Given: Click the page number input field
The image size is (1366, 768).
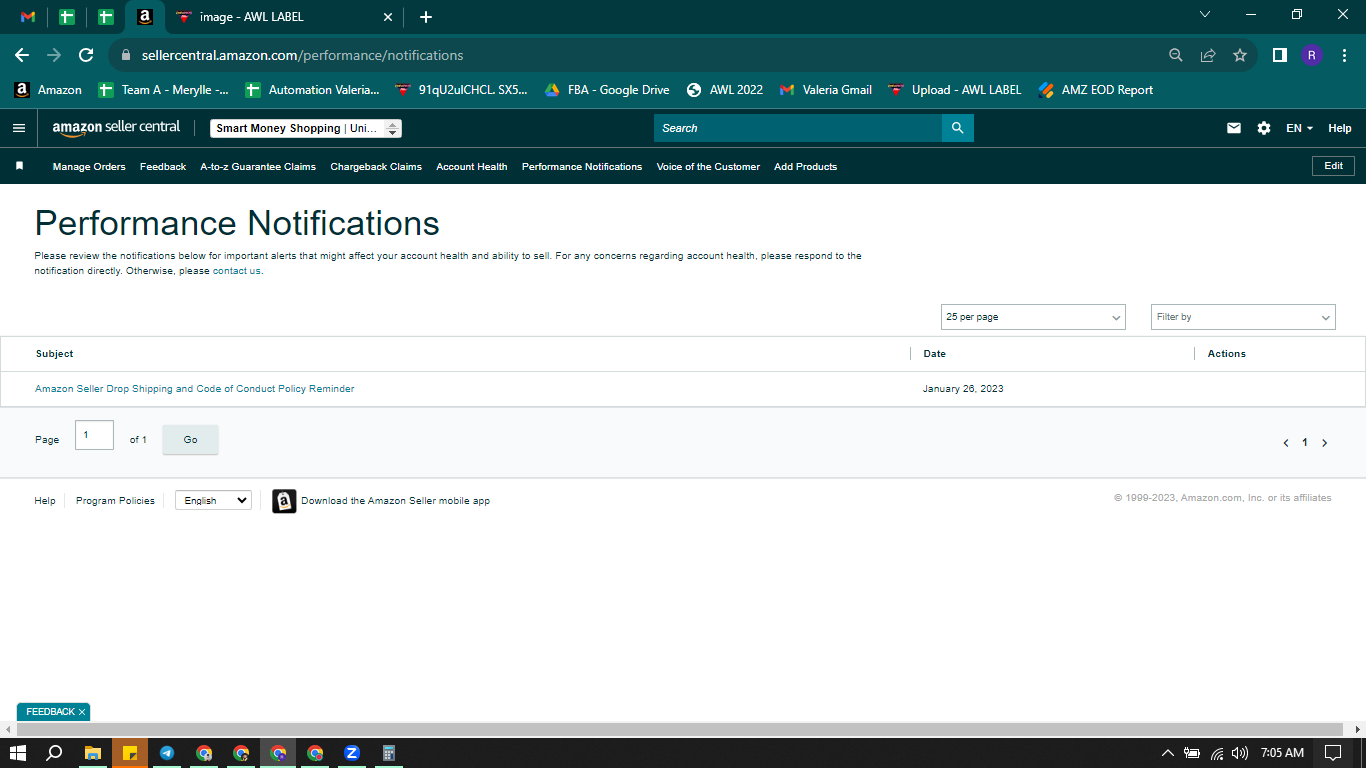Looking at the screenshot, I should 94,435.
